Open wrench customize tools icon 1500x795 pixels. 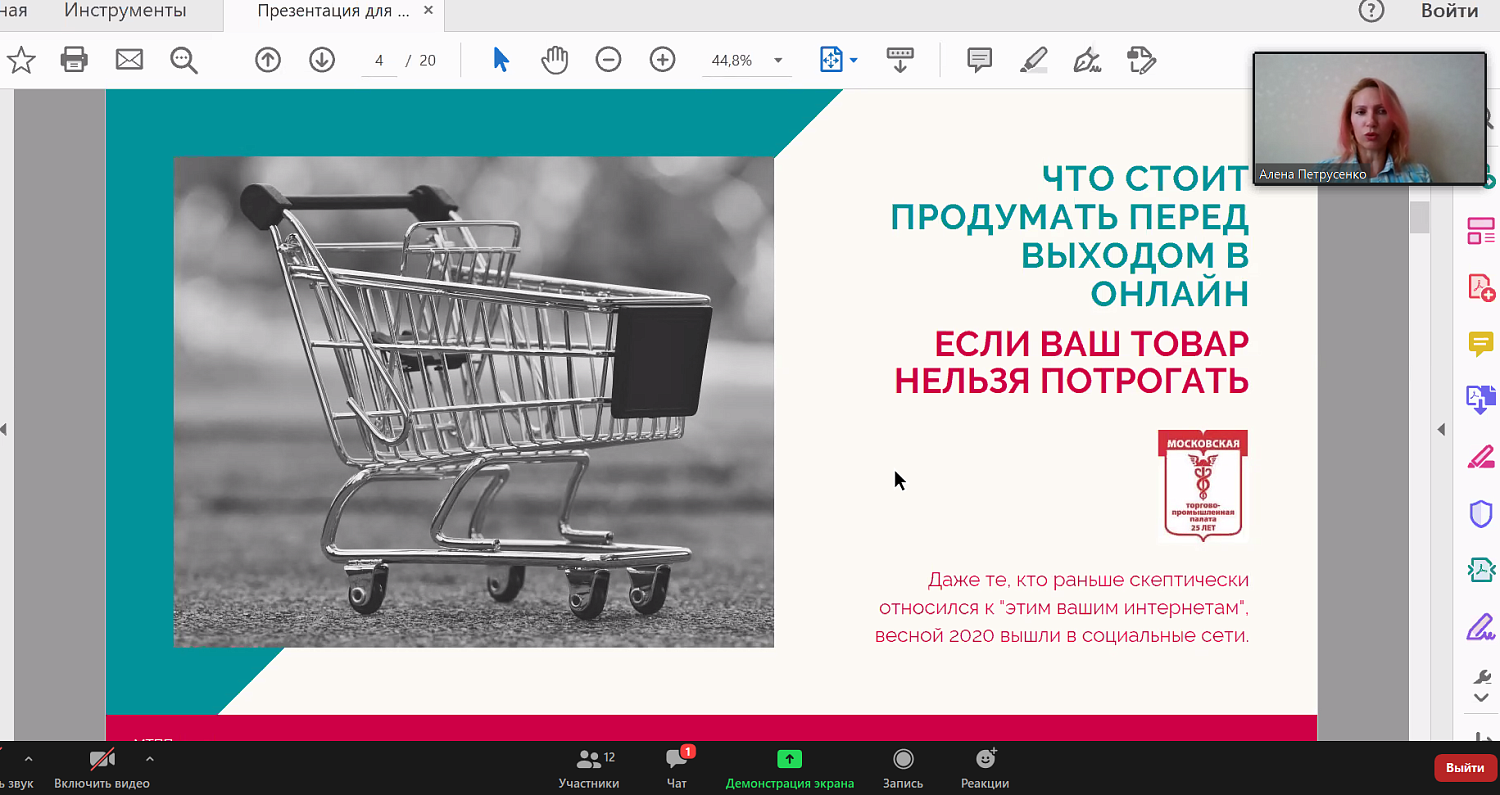1482,678
